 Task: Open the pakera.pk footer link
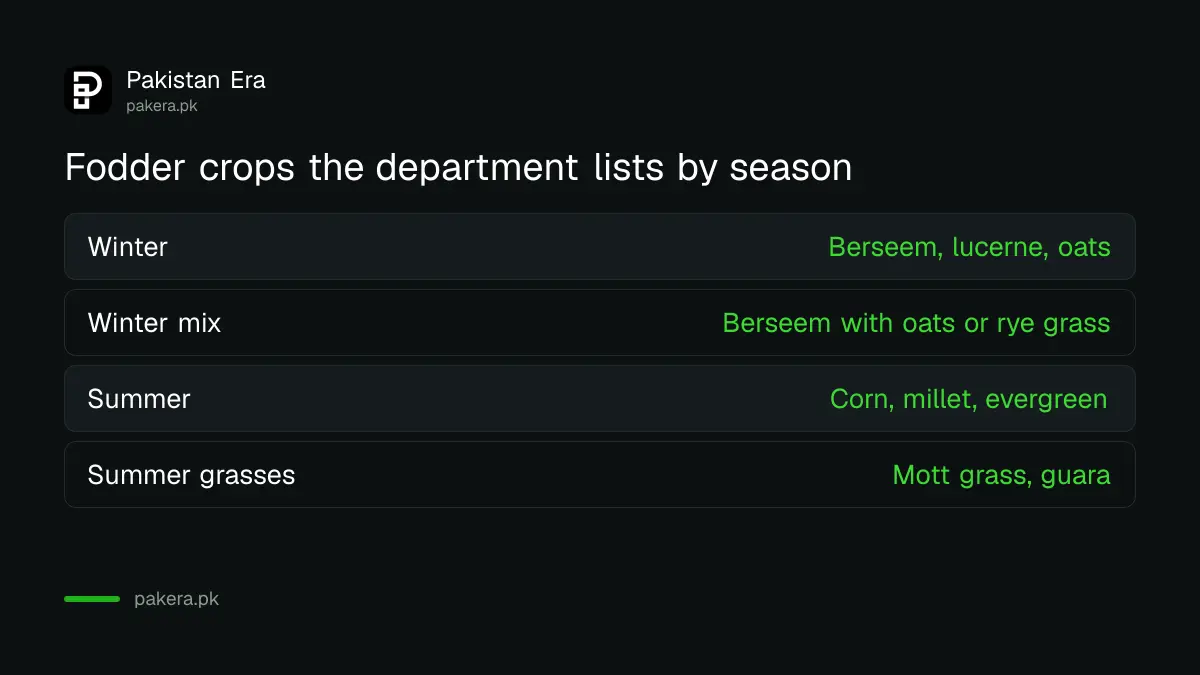click(176, 600)
